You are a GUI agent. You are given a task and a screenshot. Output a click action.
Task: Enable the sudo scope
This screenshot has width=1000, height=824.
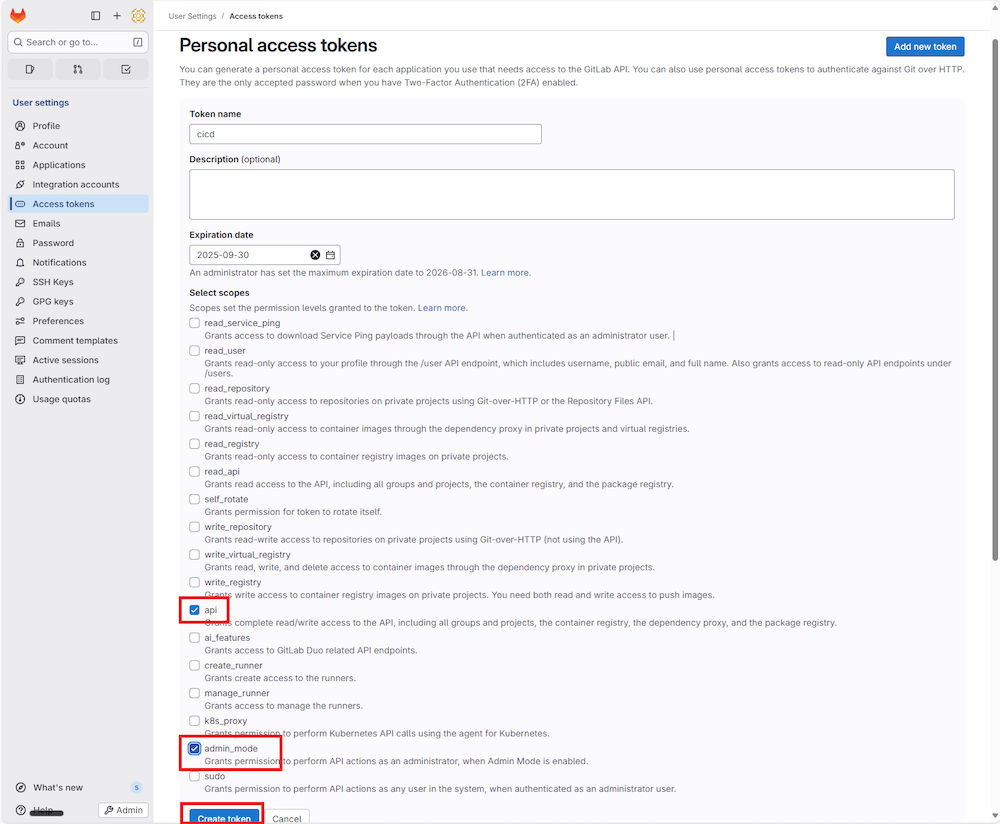tap(194, 776)
